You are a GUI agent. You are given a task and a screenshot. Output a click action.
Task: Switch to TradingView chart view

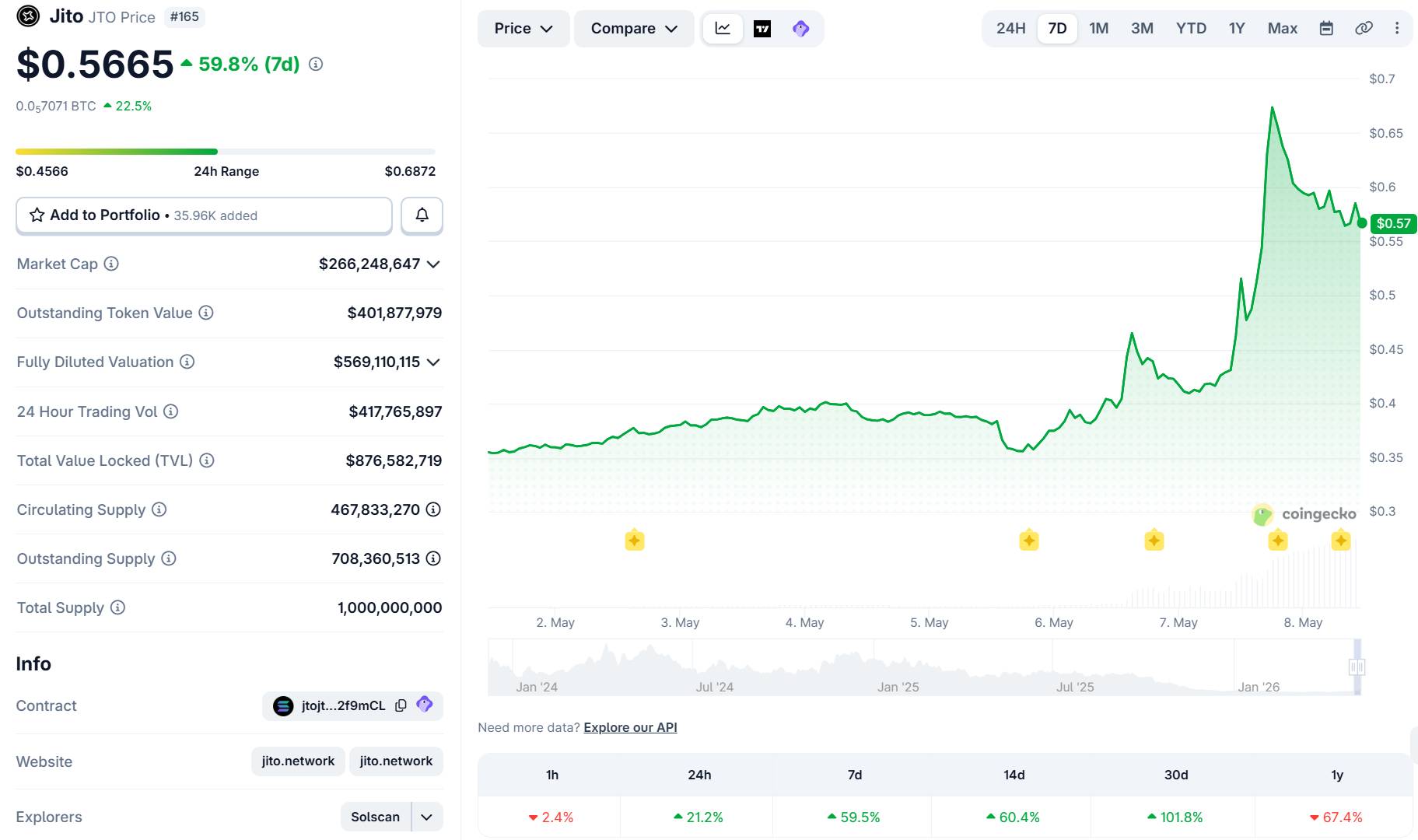tap(762, 29)
